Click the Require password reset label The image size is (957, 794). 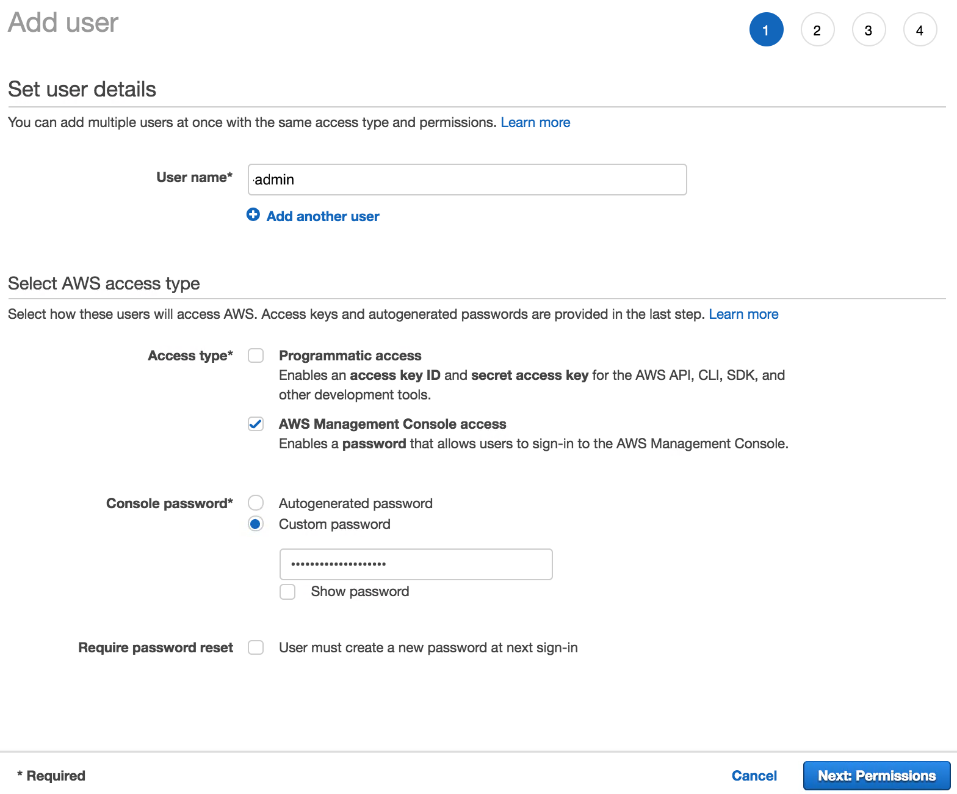156,648
